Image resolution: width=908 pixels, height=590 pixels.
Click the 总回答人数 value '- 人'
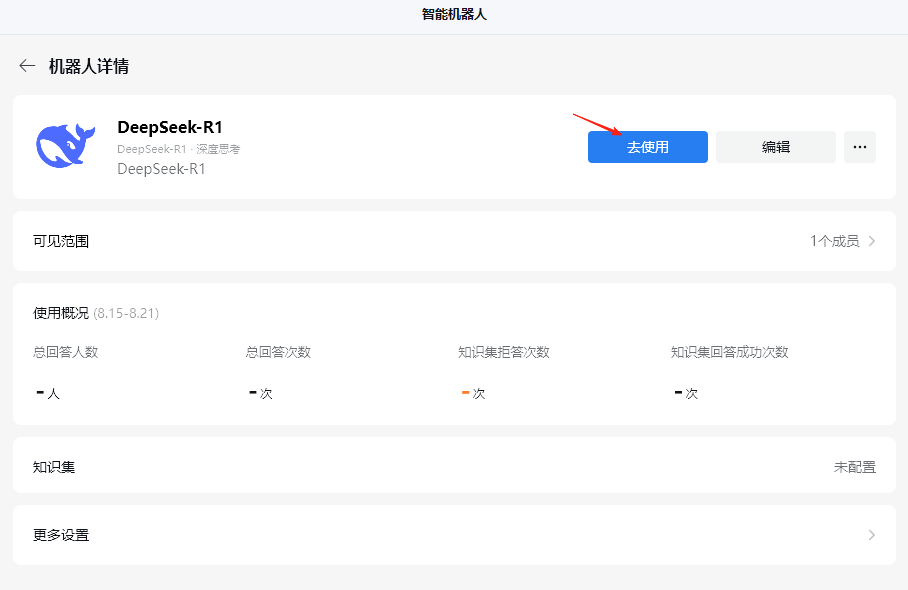(48, 394)
